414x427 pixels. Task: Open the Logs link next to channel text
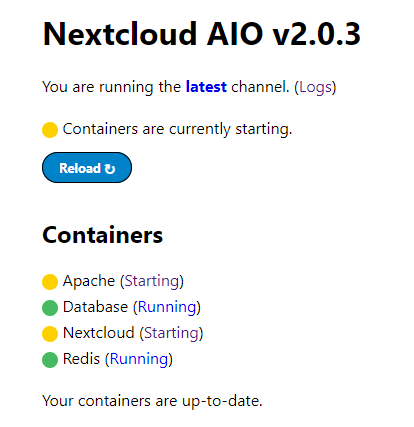point(315,87)
